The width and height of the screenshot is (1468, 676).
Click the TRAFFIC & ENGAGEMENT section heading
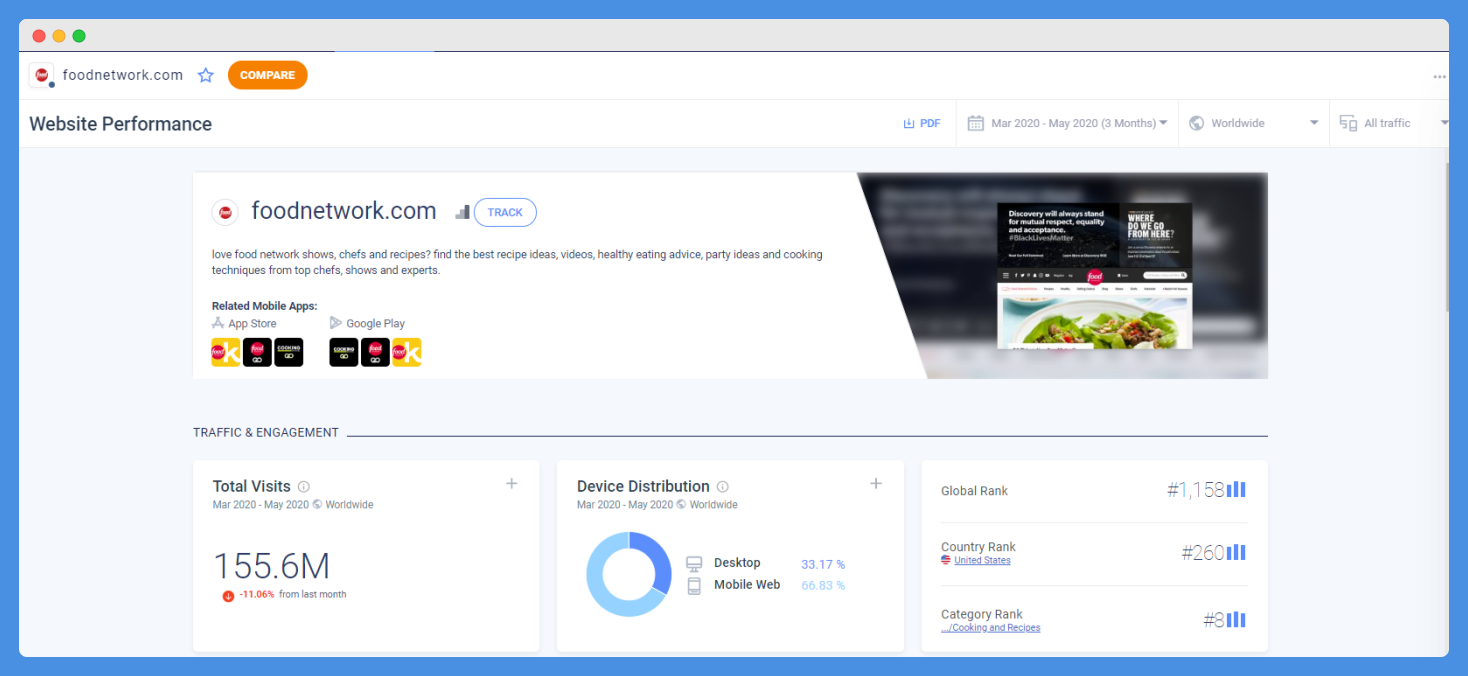coord(266,433)
